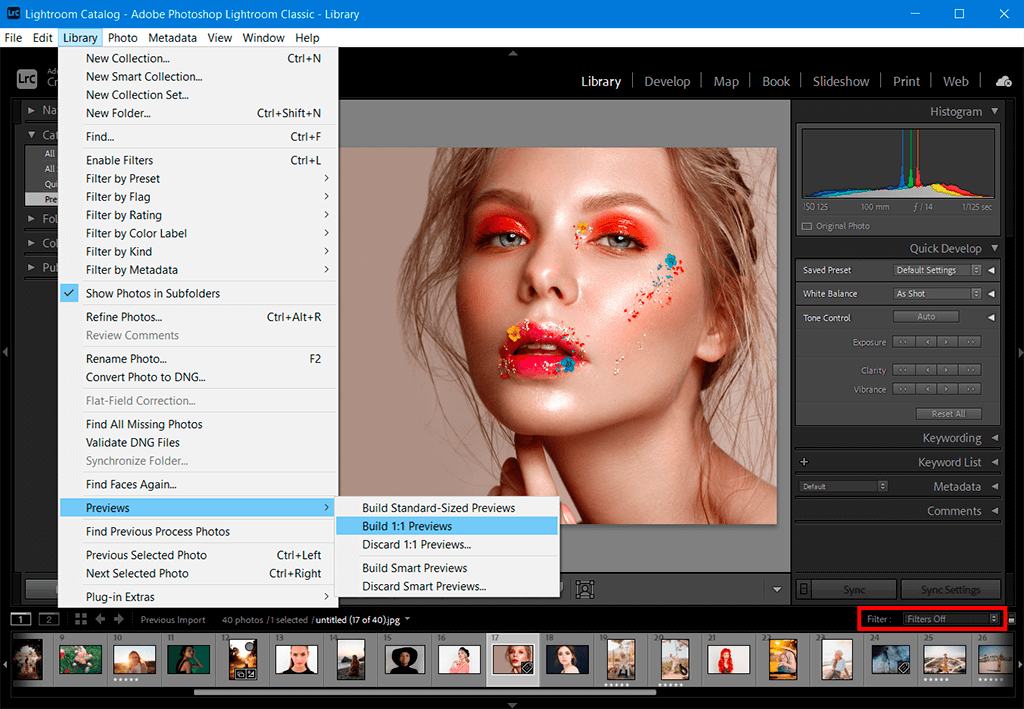Open the toolbar options dropdown arrow

pyautogui.click(x=776, y=590)
